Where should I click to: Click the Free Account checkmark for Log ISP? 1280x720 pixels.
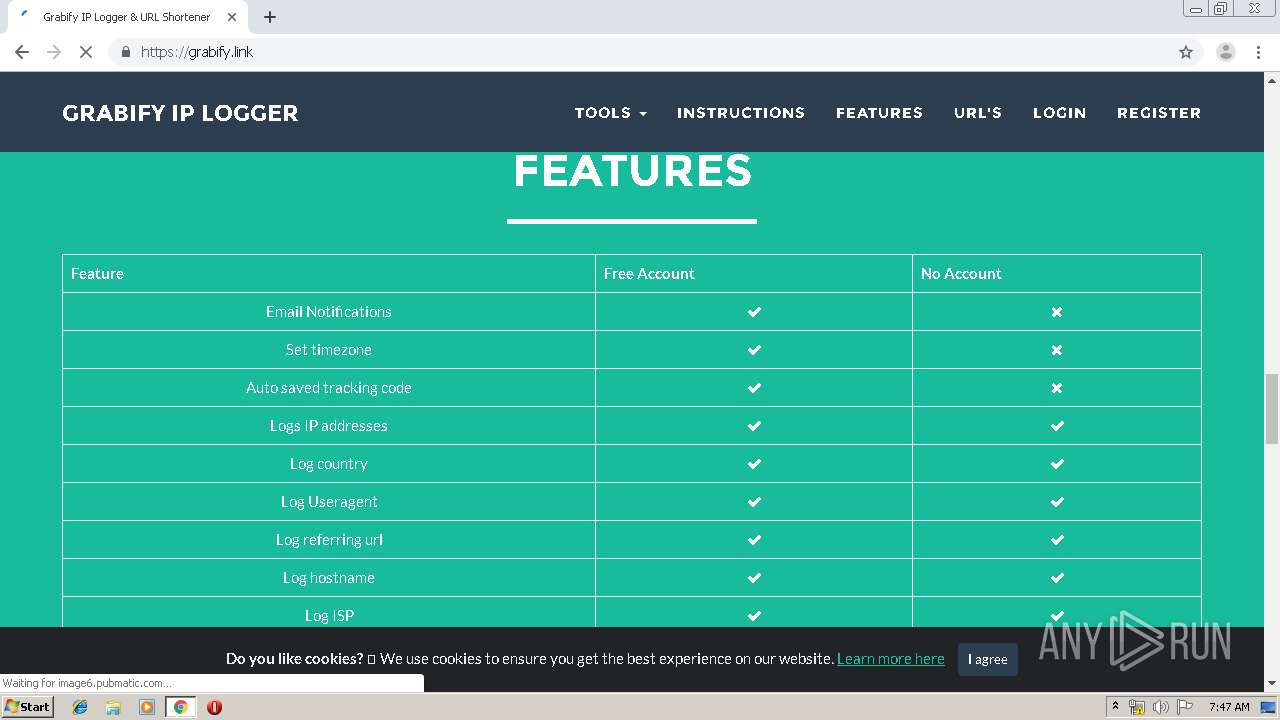pyautogui.click(x=754, y=616)
